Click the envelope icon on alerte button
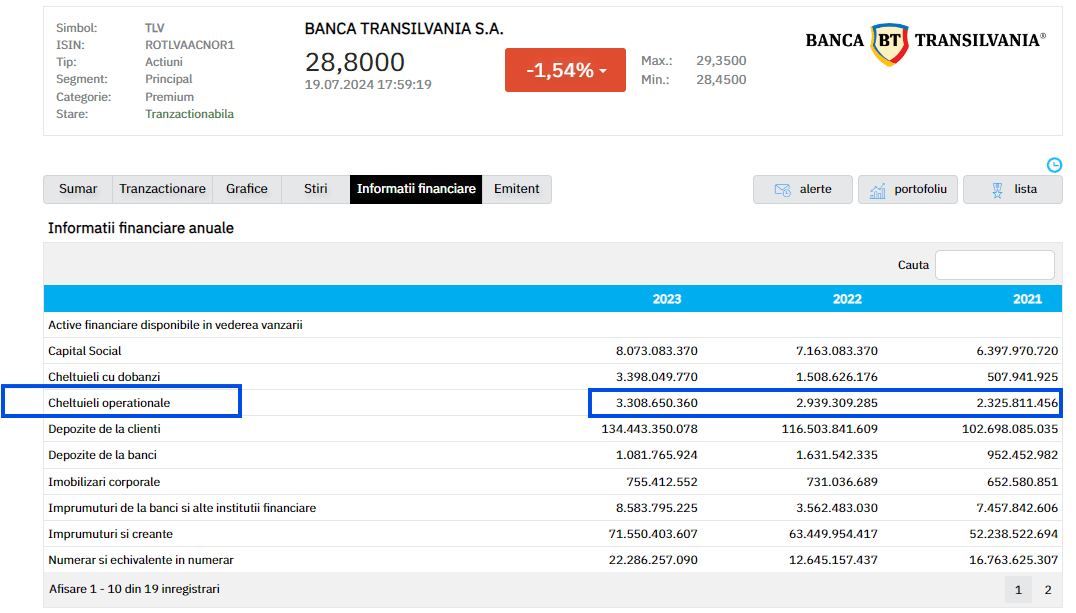 point(783,190)
